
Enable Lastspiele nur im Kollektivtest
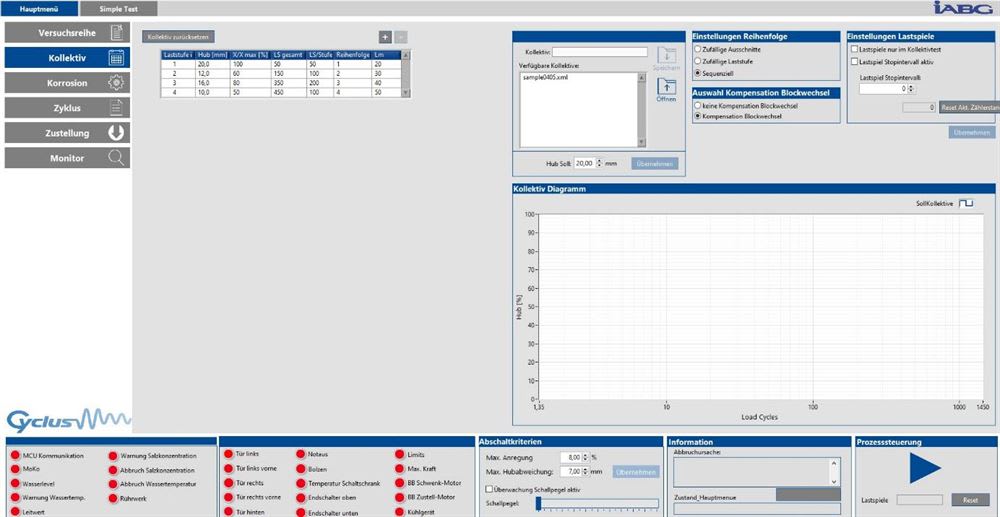pyautogui.click(x=855, y=49)
